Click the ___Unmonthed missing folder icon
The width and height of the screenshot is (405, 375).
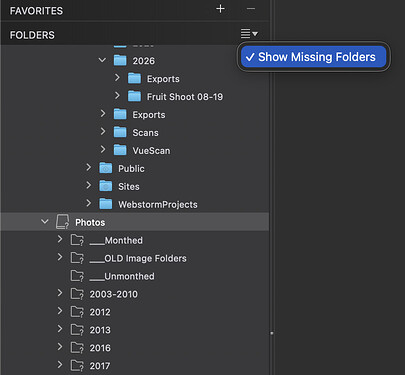pos(77,276)
